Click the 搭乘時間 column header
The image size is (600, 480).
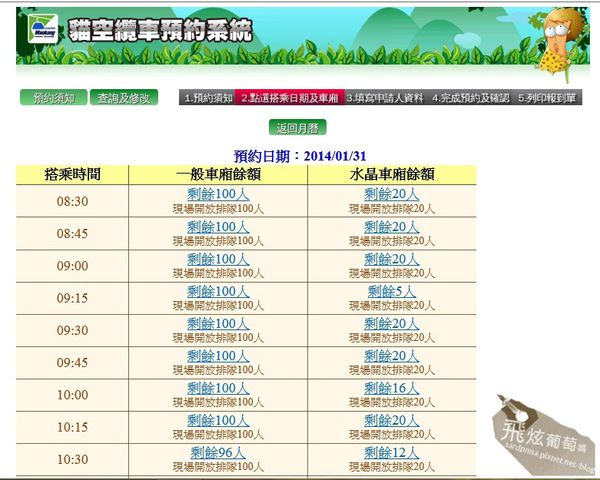(x=72, y=175)
